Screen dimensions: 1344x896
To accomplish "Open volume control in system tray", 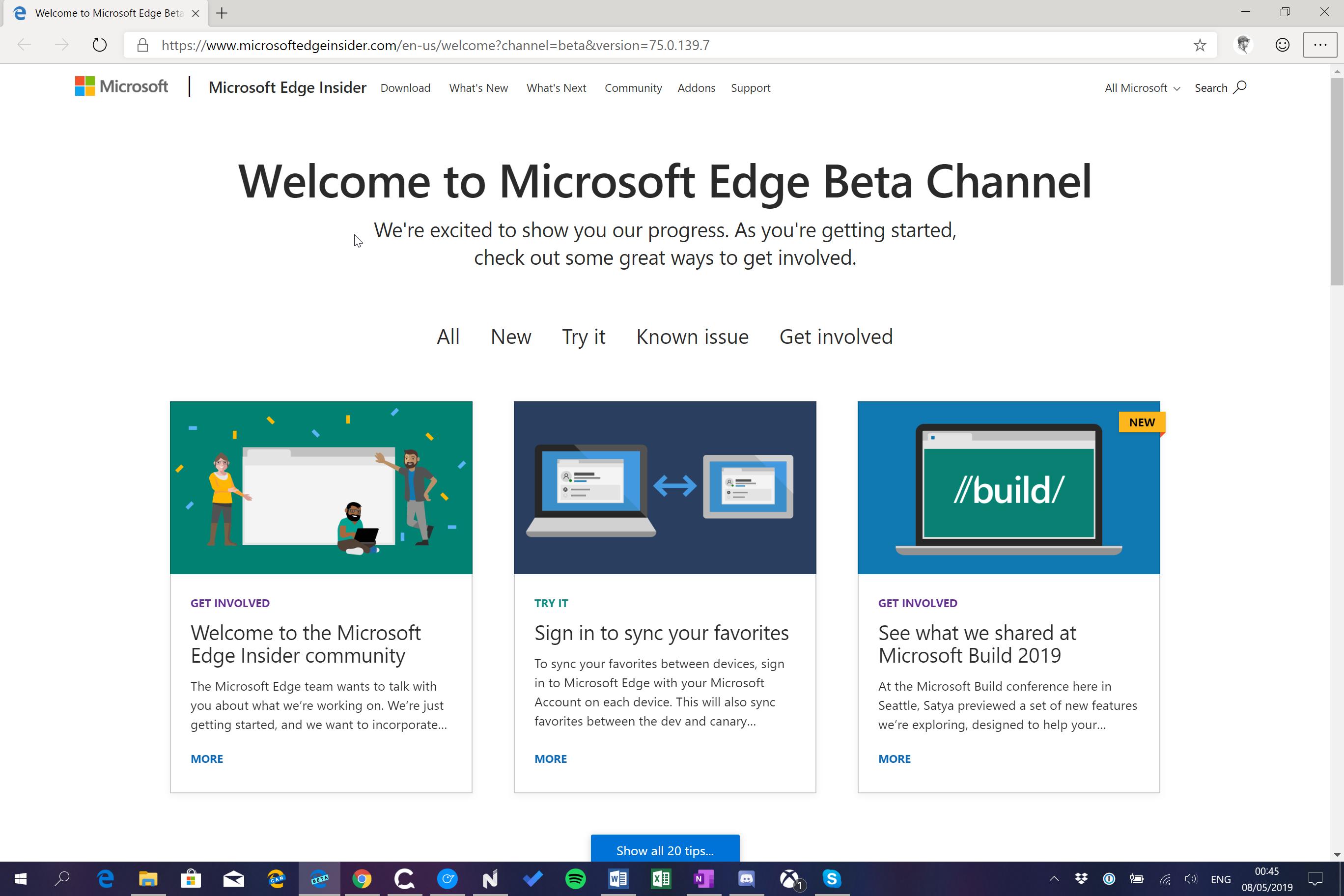I will pos(1191,878).
